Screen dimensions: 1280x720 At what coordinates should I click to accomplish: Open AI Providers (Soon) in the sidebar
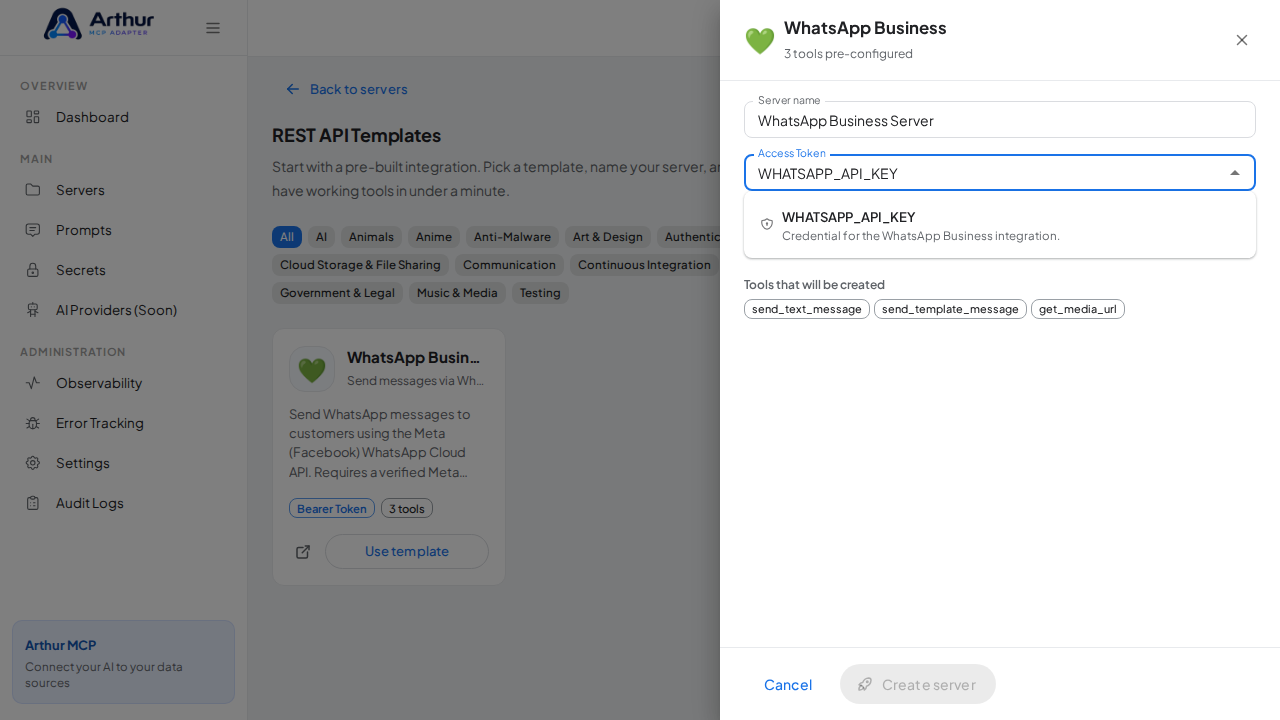click(123, 310)
